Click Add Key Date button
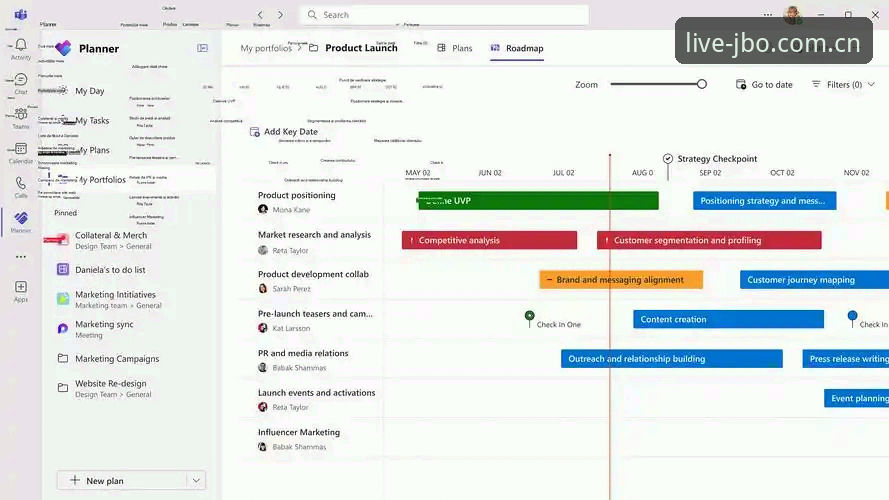Viewport: 889px width, 500px height. [x=284, y=132]
